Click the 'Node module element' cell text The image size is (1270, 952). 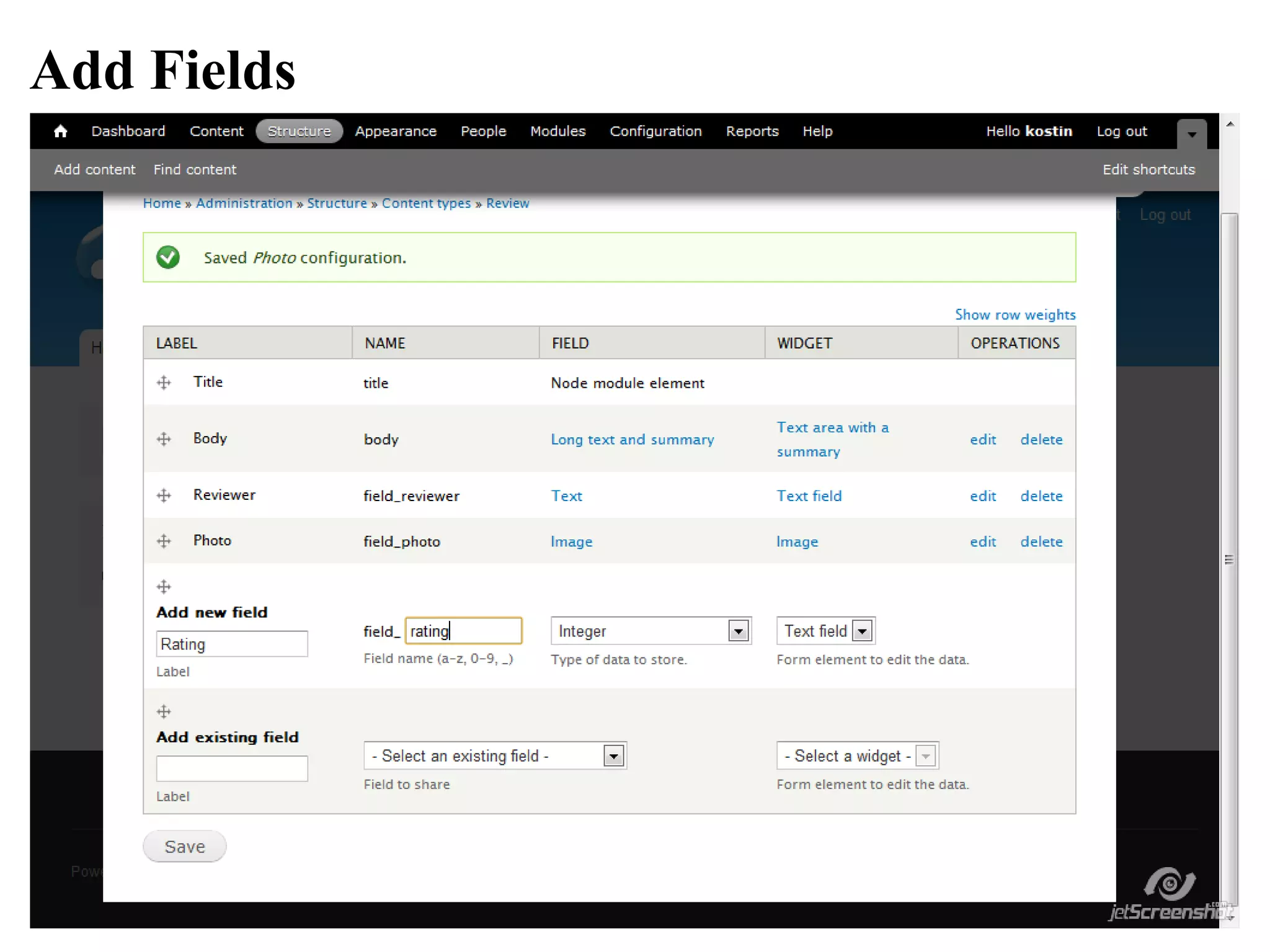coord(628,383)
